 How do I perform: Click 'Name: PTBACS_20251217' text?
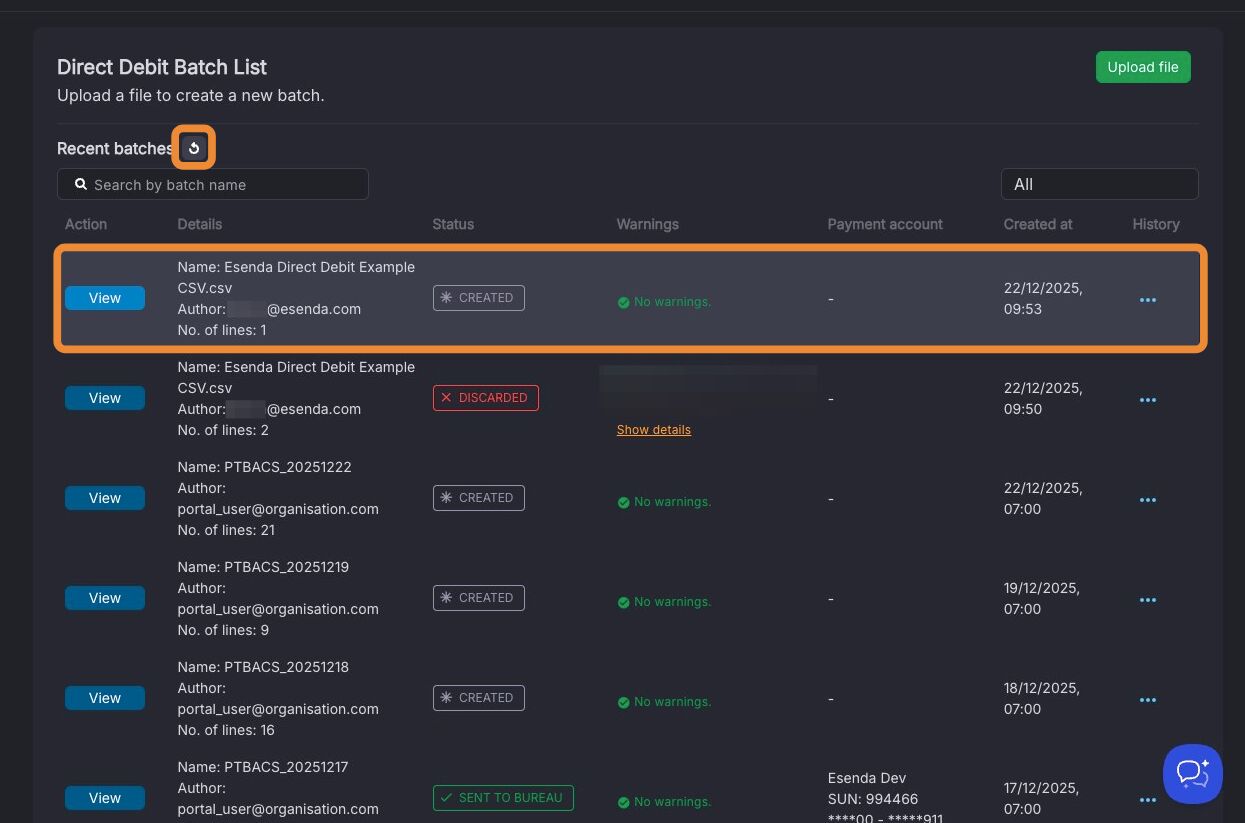pyautogui.click(x=263, y=767)
